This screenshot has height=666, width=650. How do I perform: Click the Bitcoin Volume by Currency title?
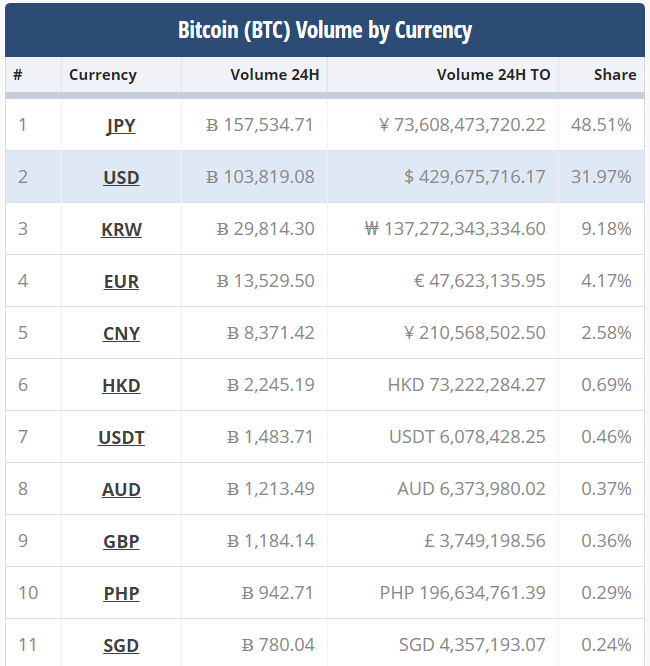point(325,30)
